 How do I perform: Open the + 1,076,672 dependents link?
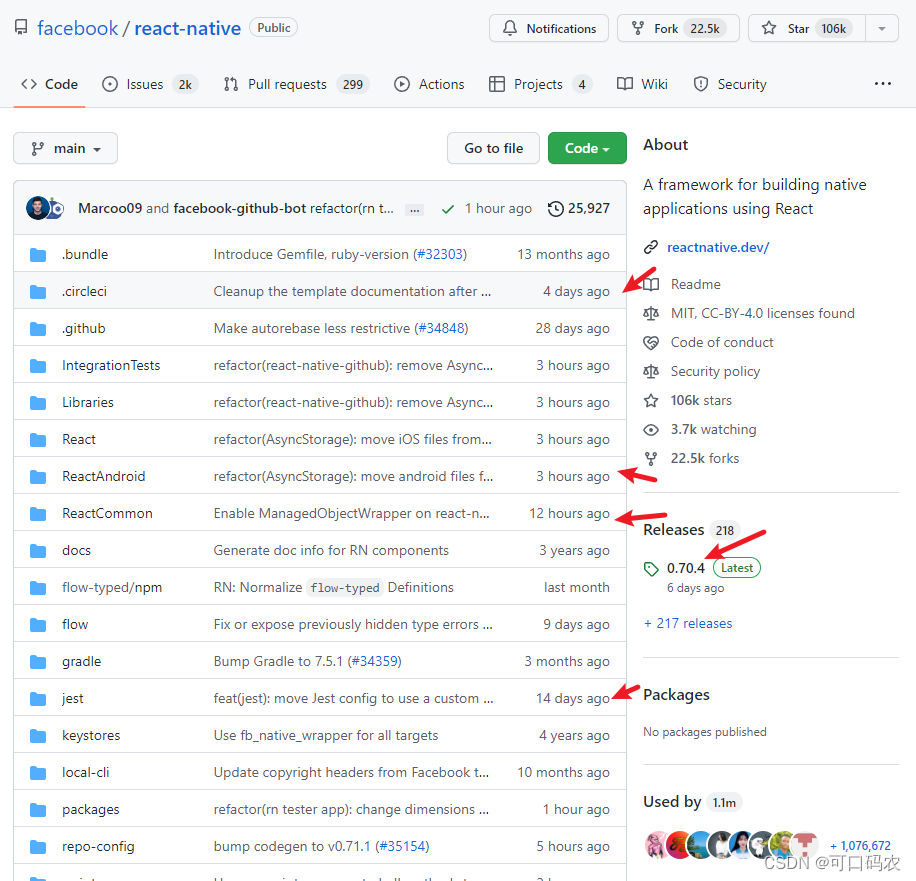(860, 845)
